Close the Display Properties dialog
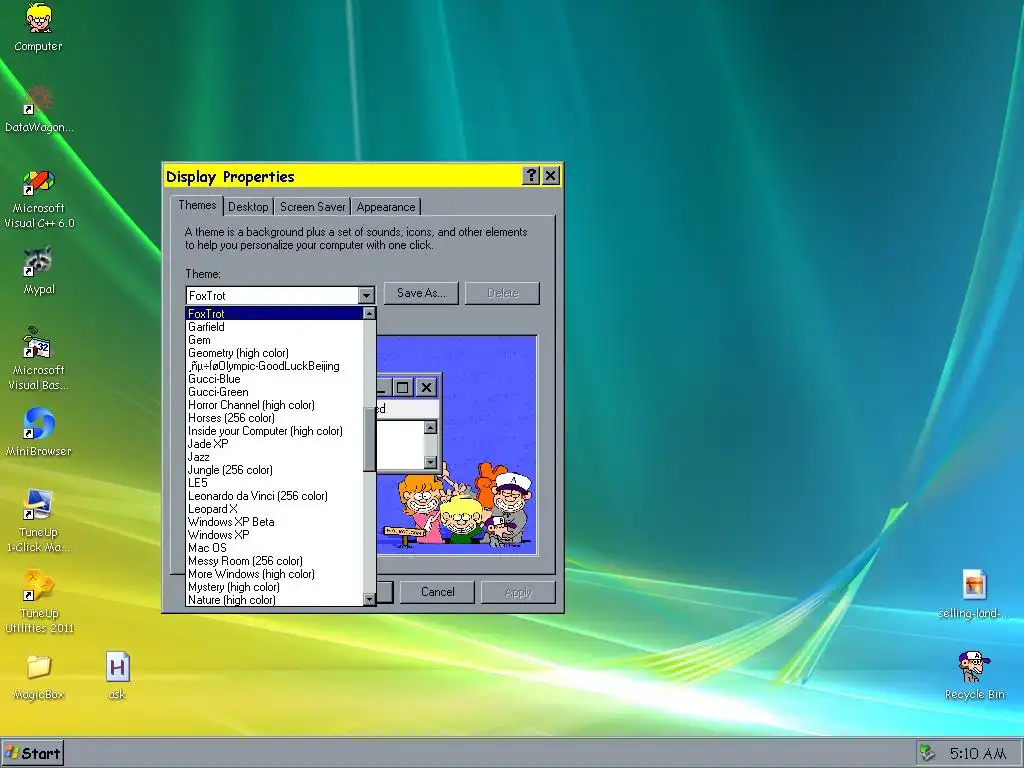Screen dimensions: 1024x768 (551, 176)
